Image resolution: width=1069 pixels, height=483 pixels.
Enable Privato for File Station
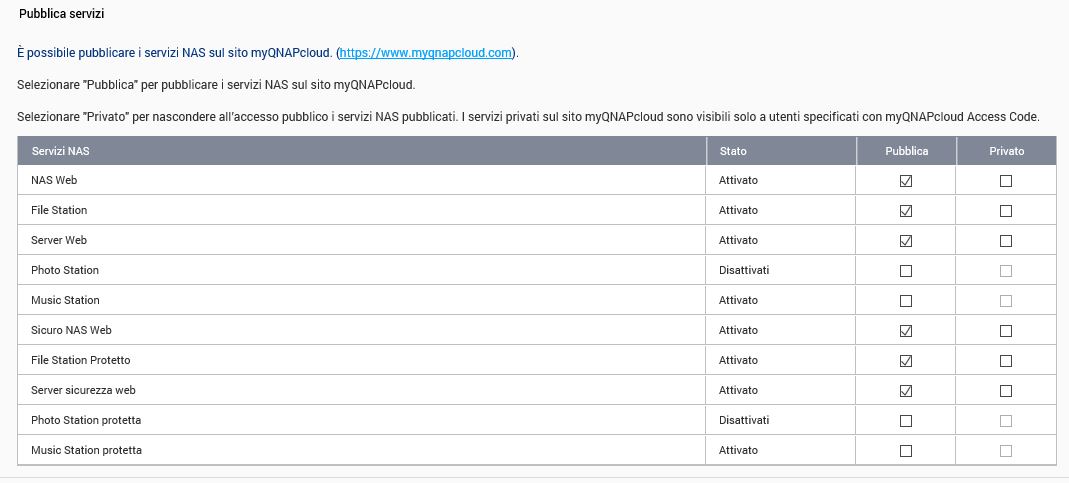(x=1006, y=211)
